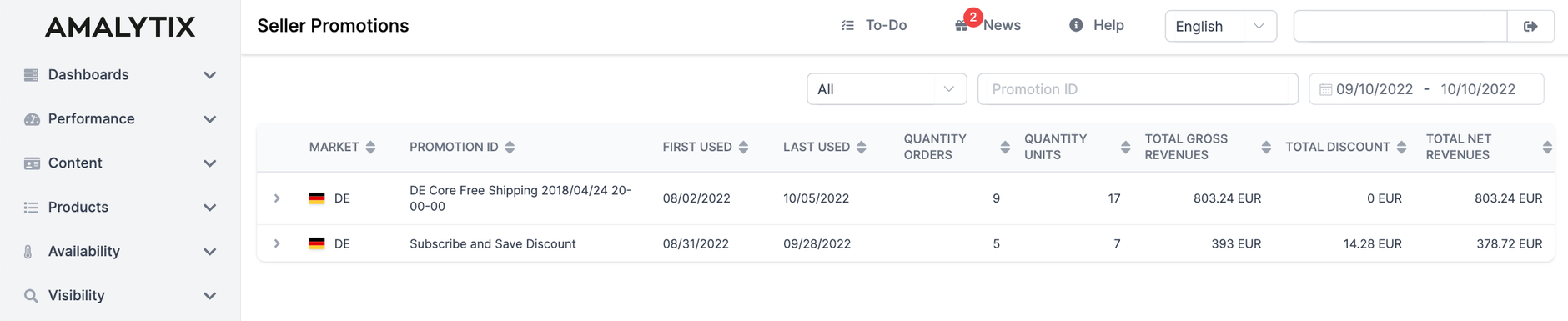The width and height of the screenshot is (1568, 321).
Task: Click the Promotion ID search field
Action: point(1138,89)
